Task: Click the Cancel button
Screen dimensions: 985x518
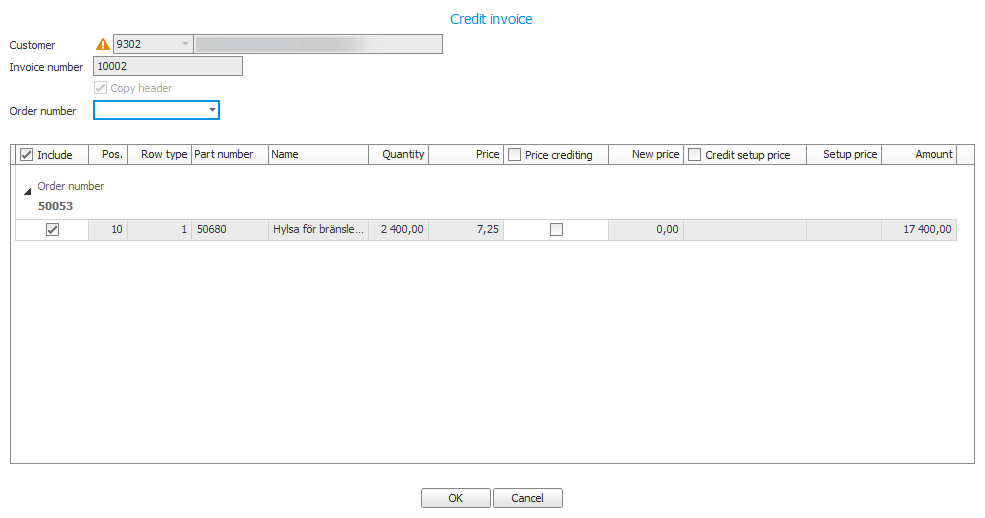Action: coord(527,498)
